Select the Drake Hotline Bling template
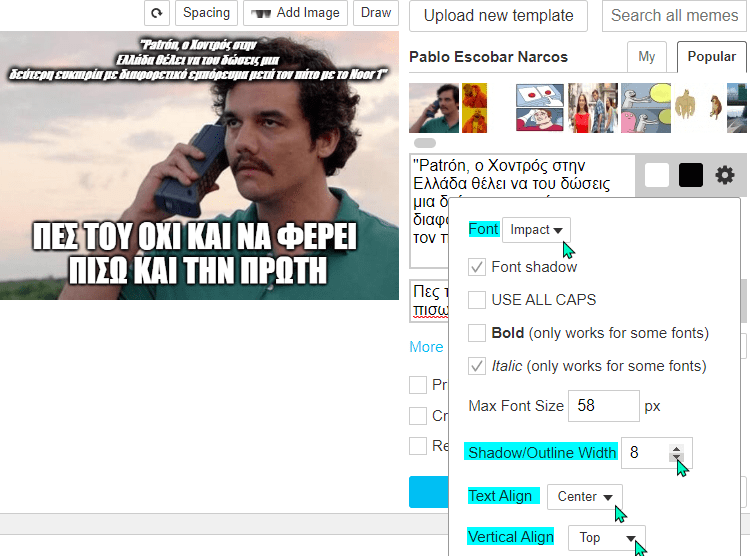The height and width of the screenshot is (556, 750). pyautogui.click(x=474, y=108)
